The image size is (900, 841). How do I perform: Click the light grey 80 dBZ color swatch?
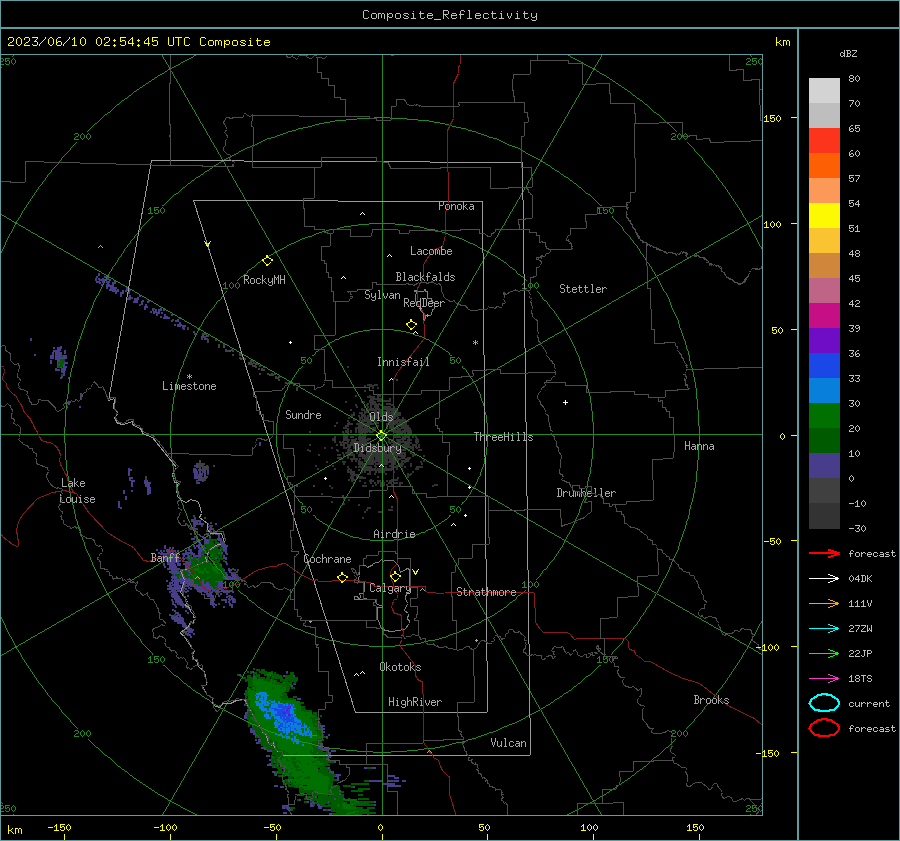point(824,90)
